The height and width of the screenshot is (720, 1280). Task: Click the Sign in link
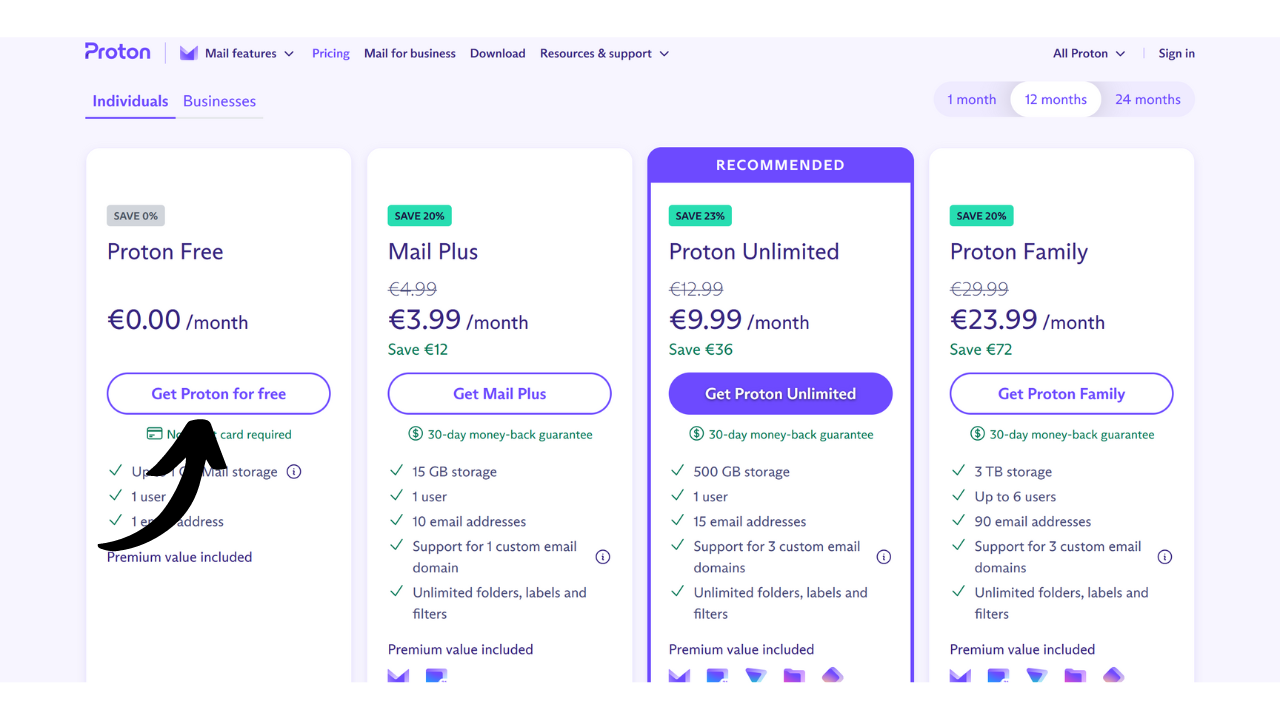click(1176, 54)
